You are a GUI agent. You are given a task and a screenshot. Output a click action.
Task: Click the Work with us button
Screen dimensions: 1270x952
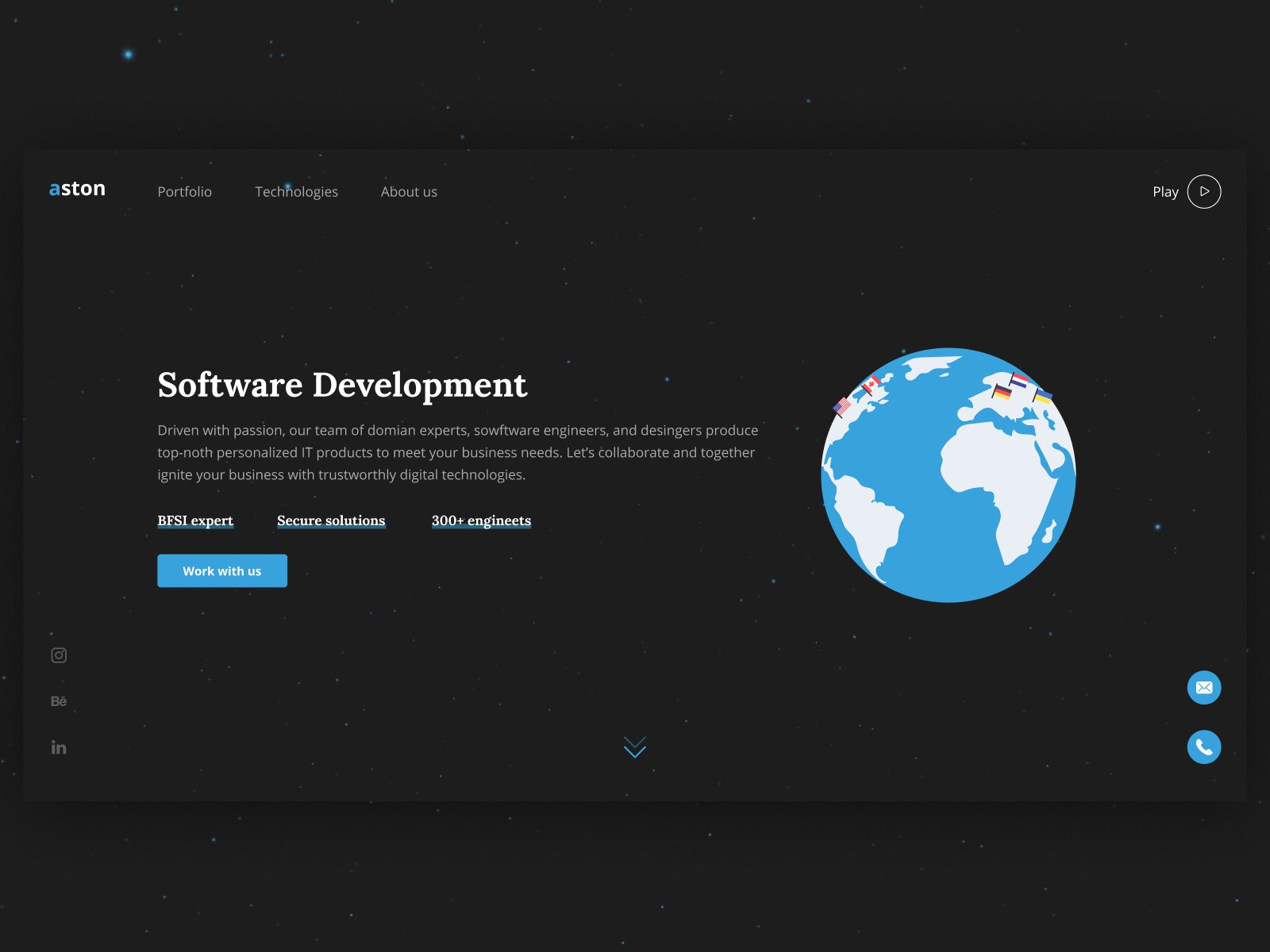coord(222,570)
